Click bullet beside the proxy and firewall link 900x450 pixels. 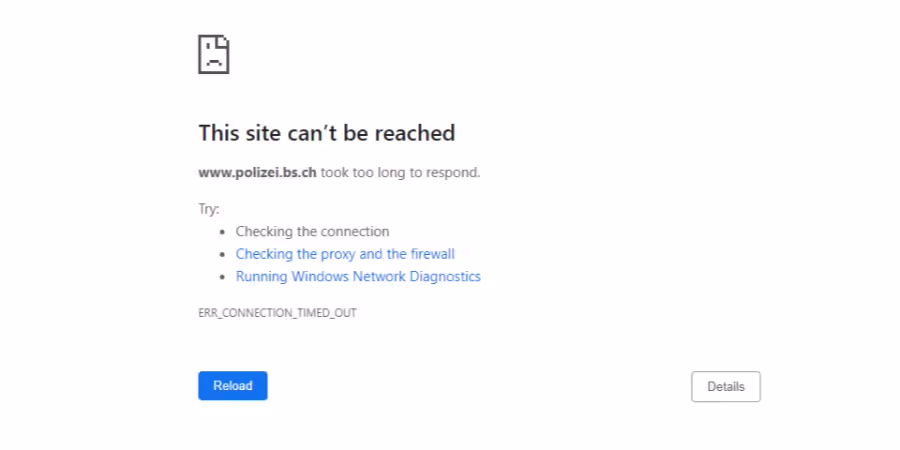tap(223, 255)
